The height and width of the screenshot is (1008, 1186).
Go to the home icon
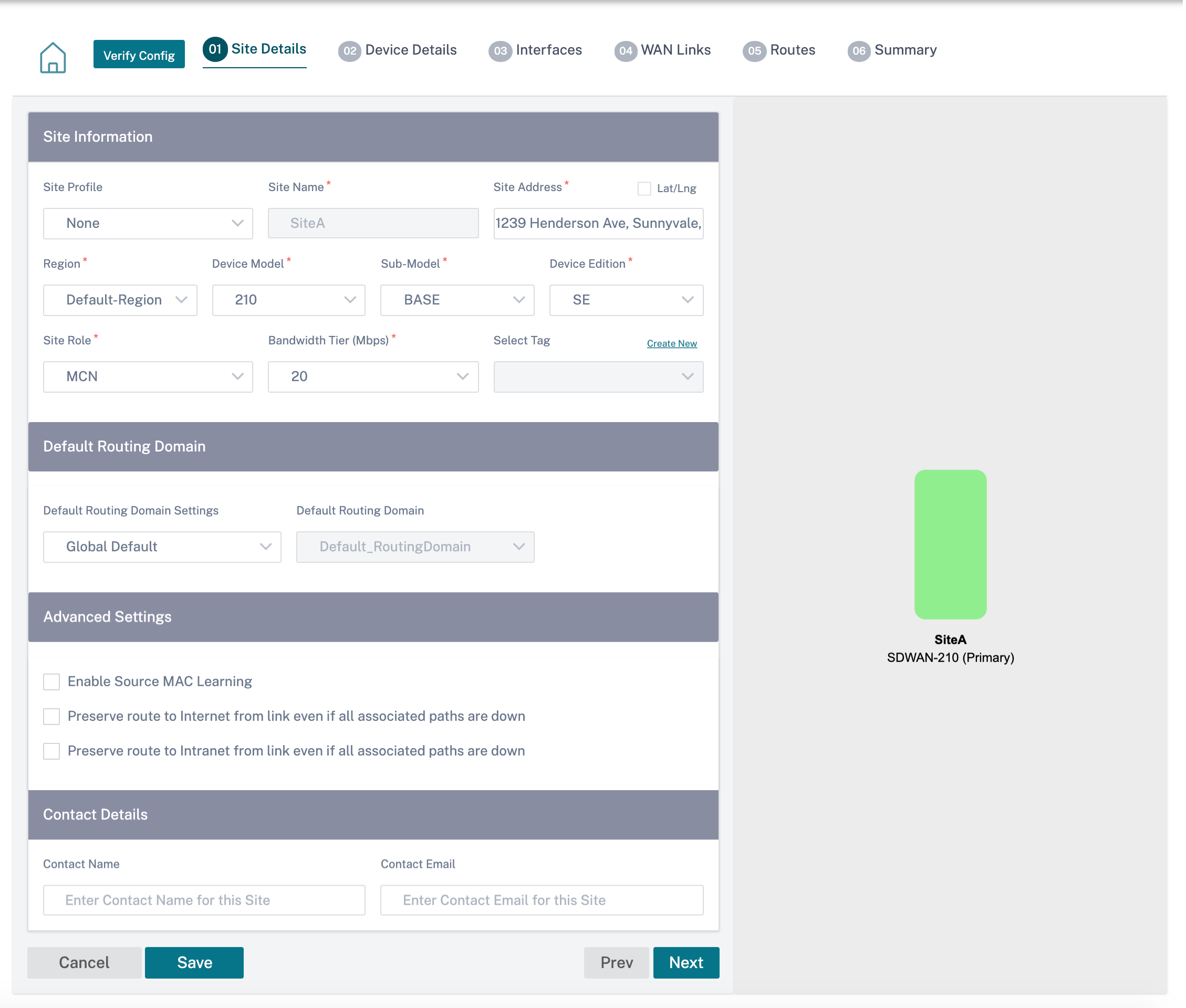tap(53, 57)
